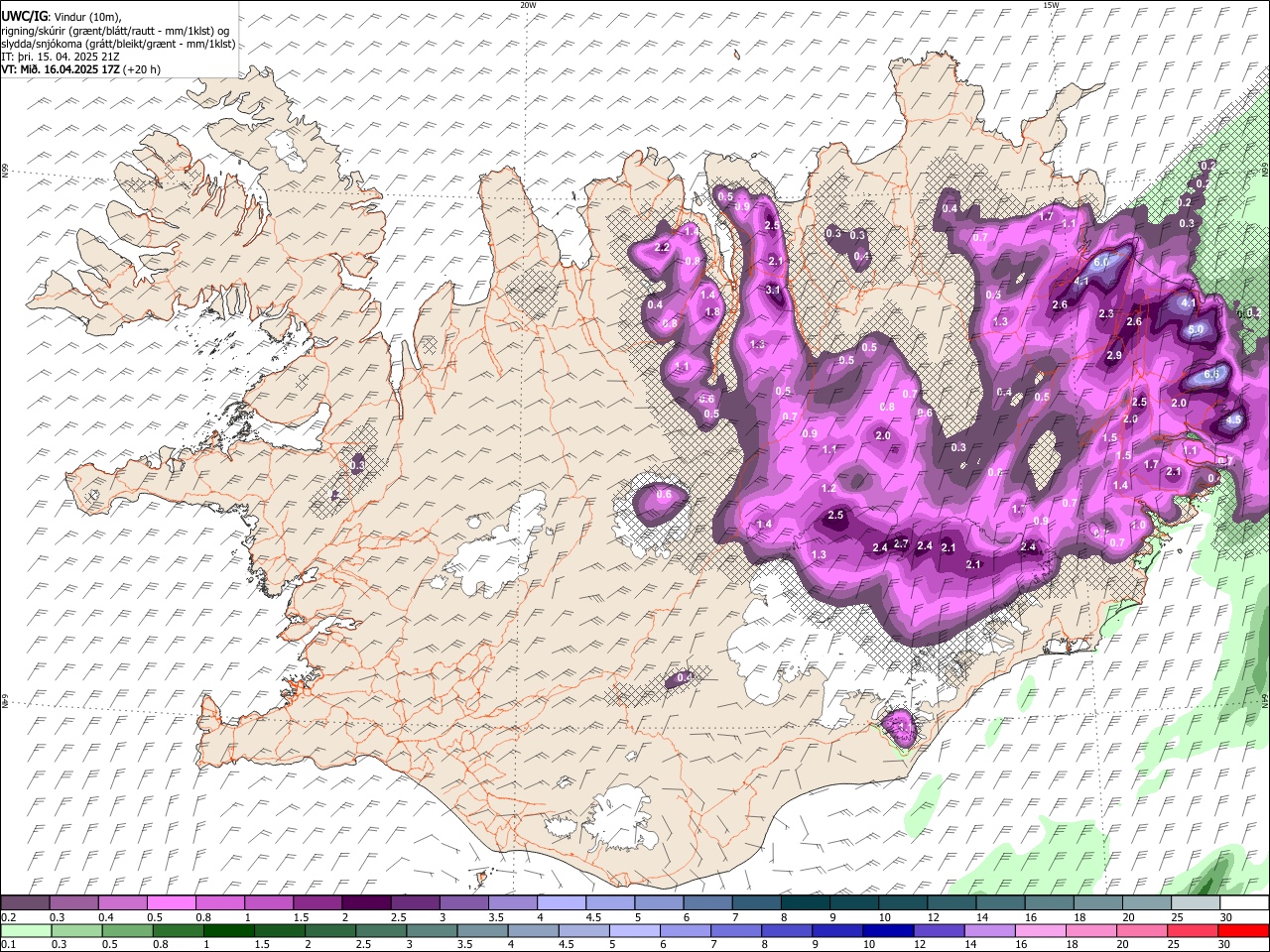Select the 'IT: þri. 15. 04. 2025 21Z' line

tap(61, 57)
